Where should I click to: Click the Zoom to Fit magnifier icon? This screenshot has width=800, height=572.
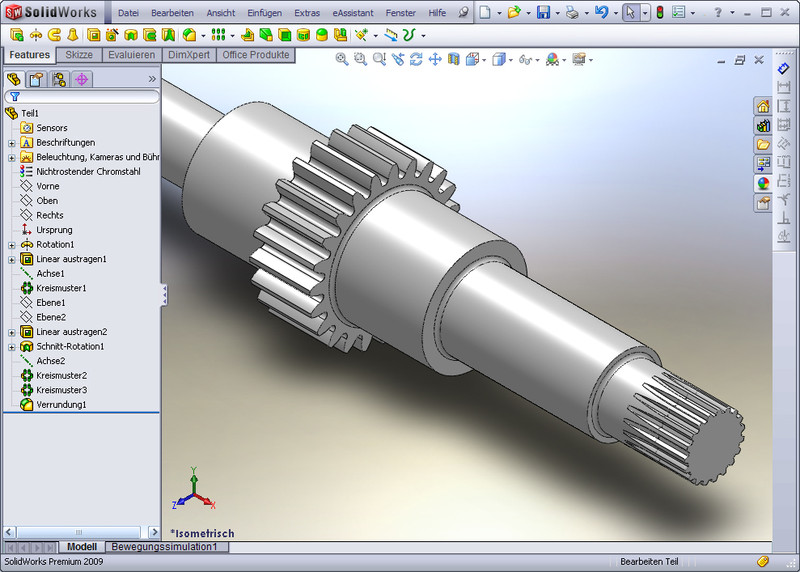point(342,60)
